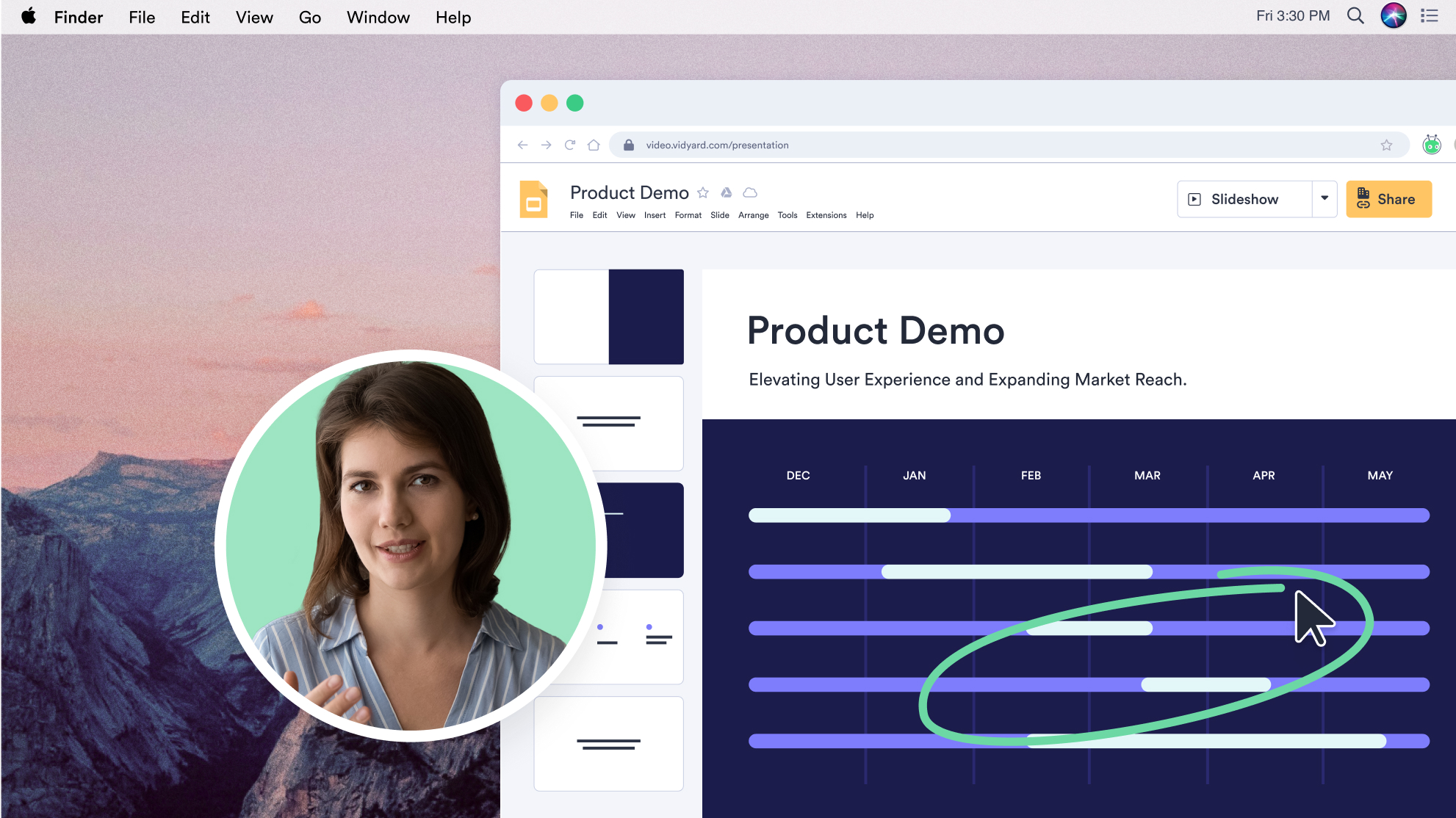Click the Move to Drive icon
Viewport: 1456px width, 818px height.
727,192
